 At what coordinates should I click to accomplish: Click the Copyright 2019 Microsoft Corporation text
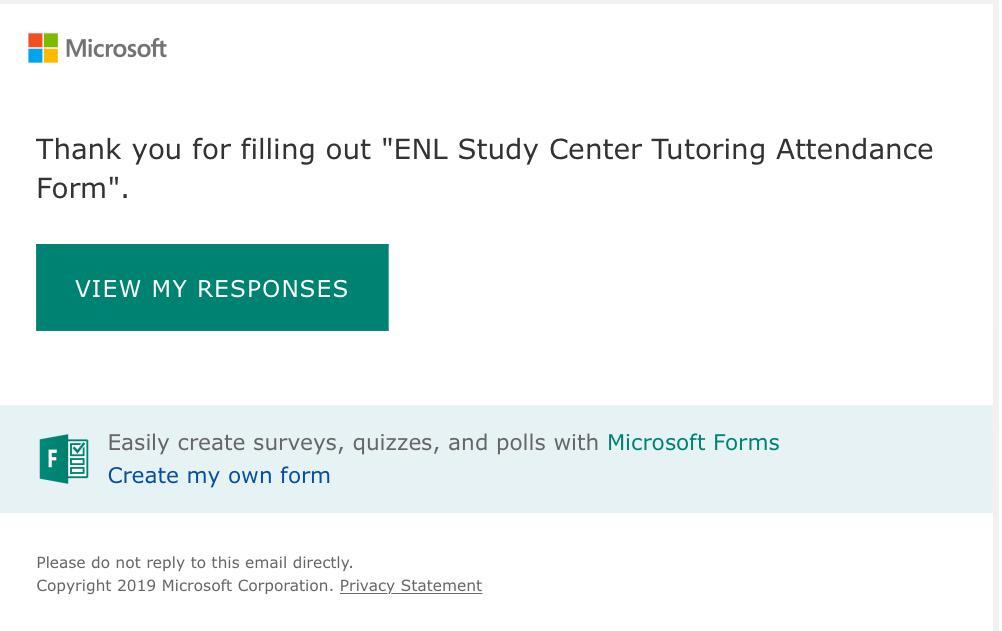[x=184, y=586]
